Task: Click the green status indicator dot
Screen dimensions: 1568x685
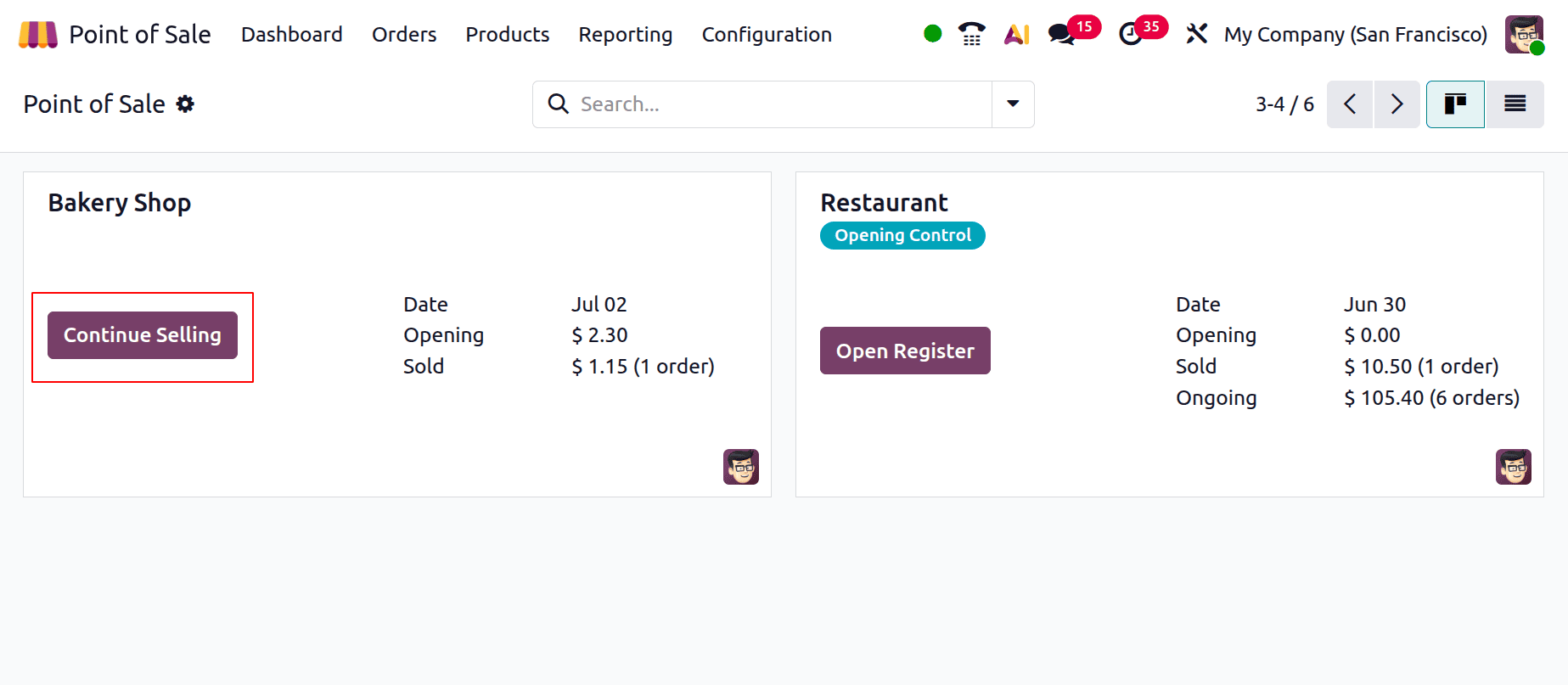Action: (932, 34)
